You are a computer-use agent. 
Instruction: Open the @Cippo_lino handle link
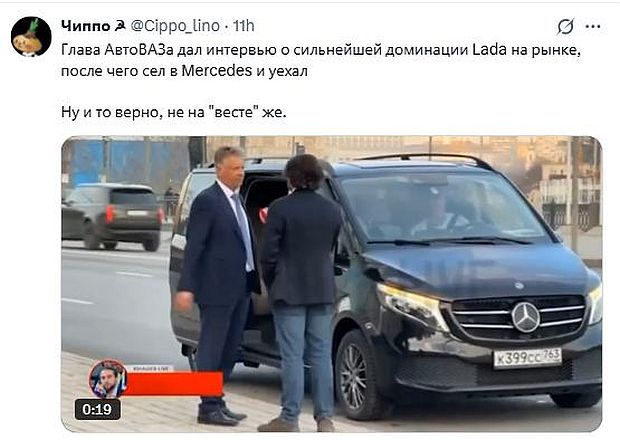tap(175, 26)
